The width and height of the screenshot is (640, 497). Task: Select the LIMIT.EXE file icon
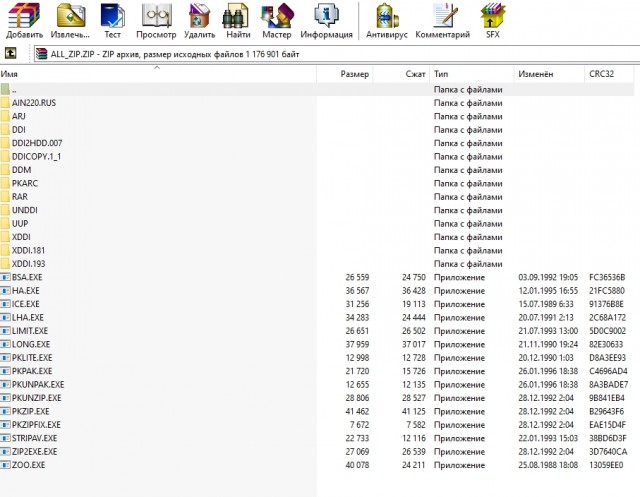5,331
